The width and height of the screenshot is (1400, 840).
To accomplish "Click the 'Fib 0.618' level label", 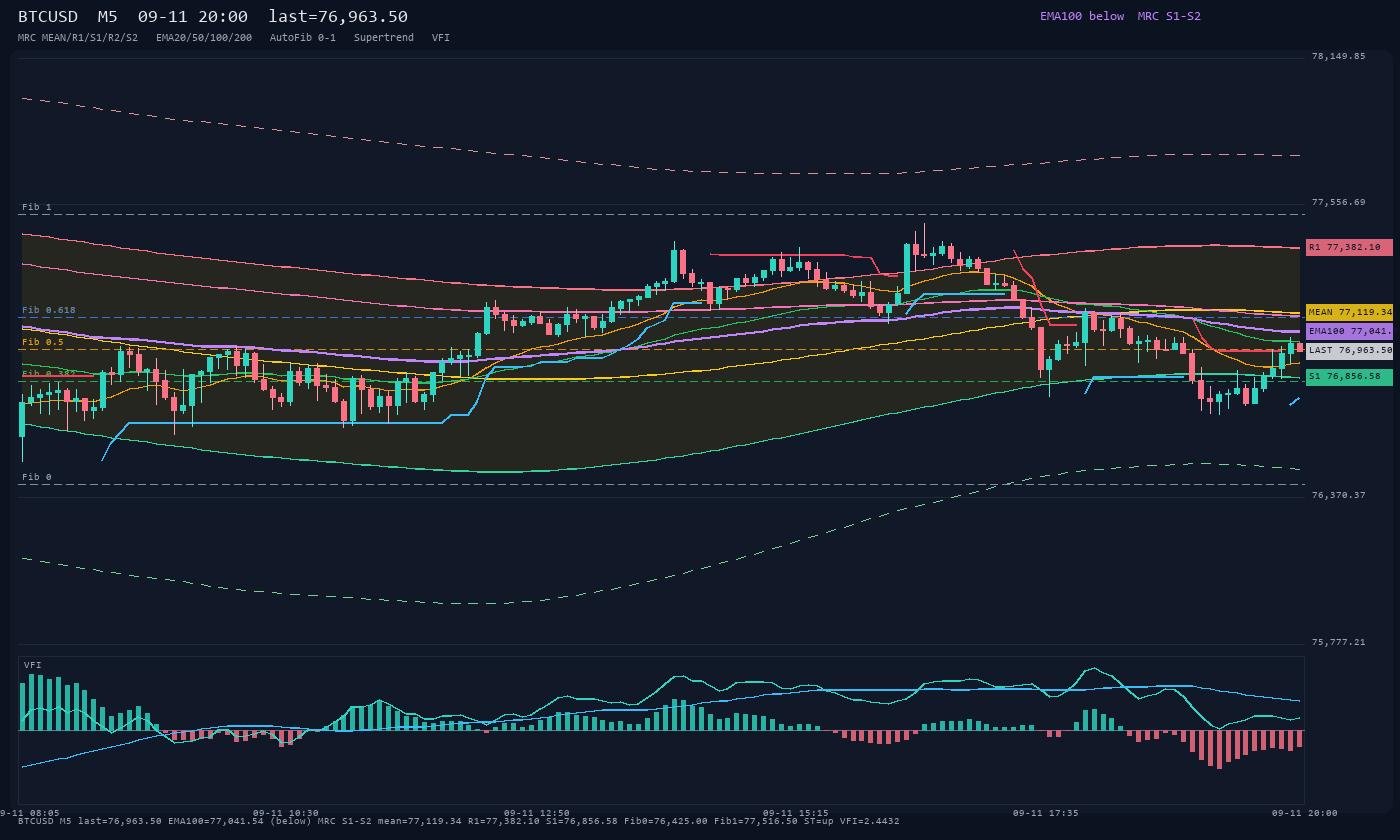I will pos(49,310).
